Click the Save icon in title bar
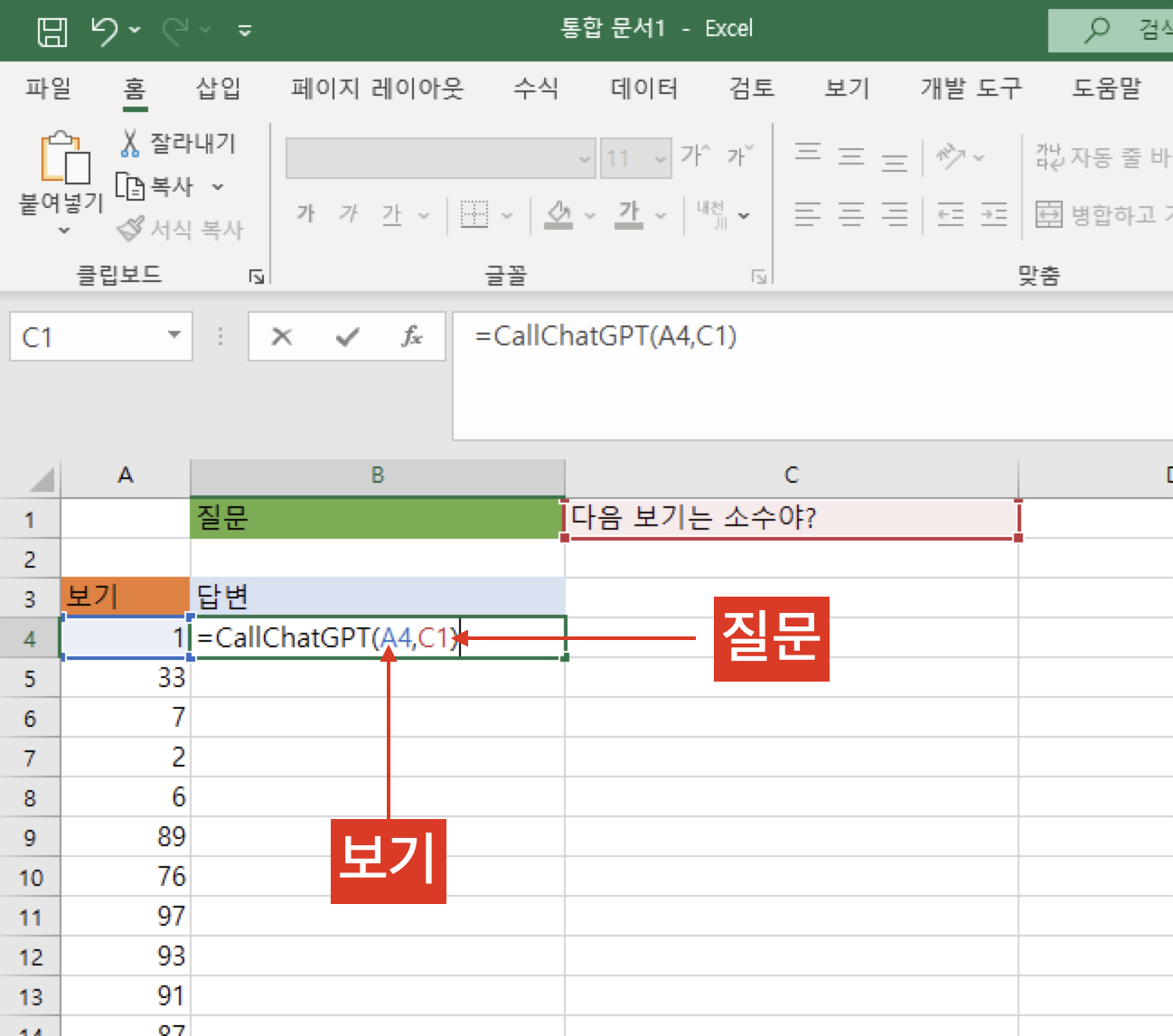The height and width of the screenshot is (1036, 1173). pos(52,31)
